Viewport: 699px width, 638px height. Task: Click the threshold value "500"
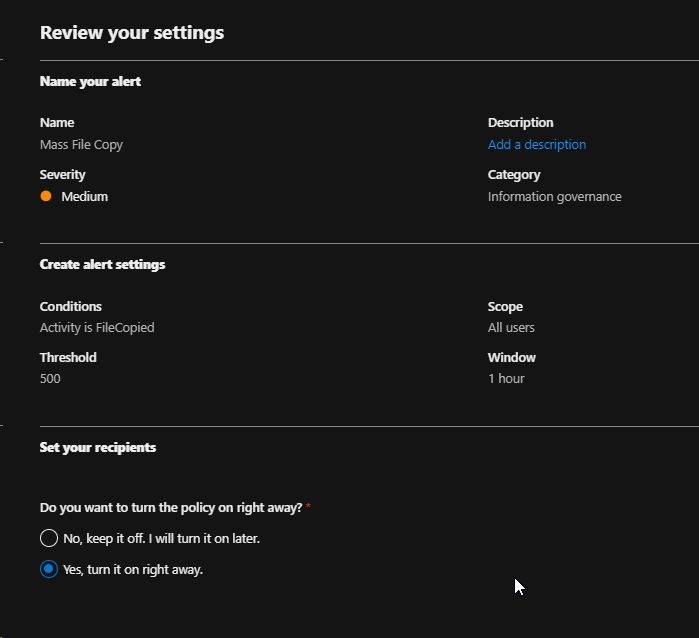point(50,379)
